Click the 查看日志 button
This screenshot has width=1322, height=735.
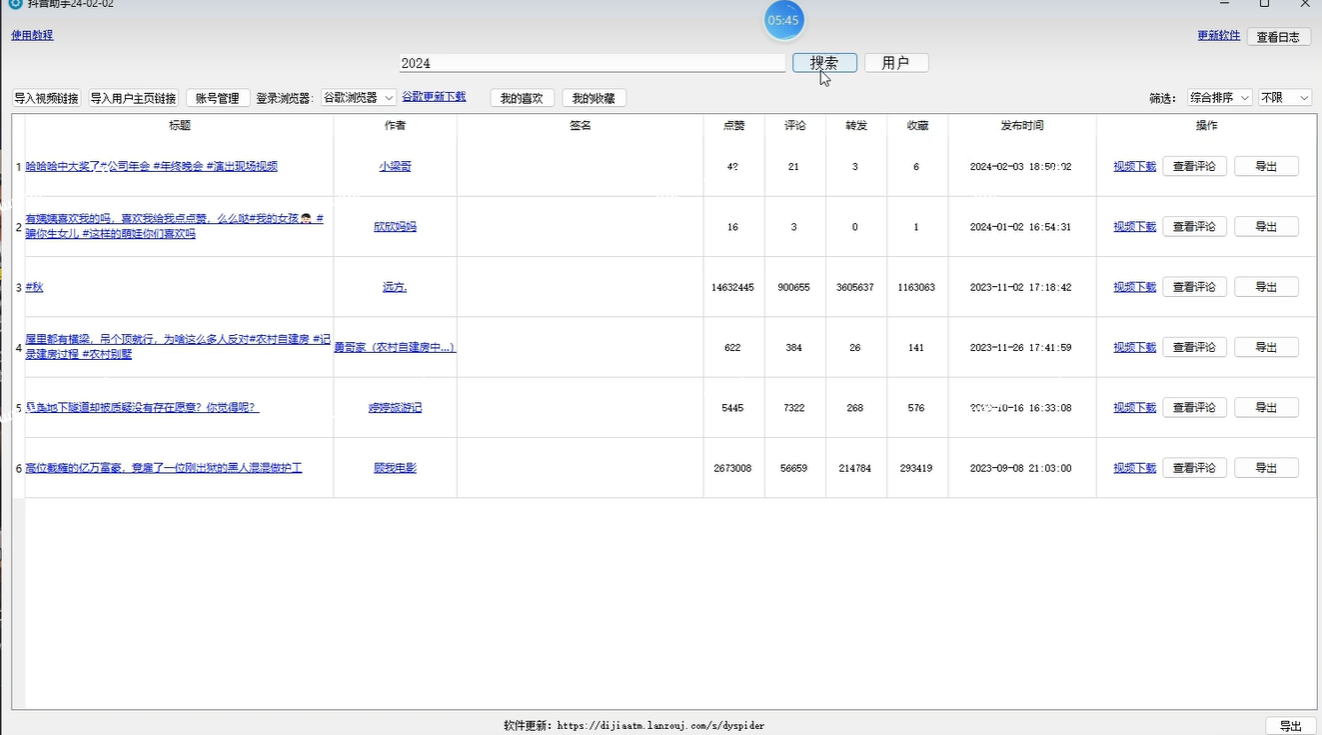point(1279,37)
